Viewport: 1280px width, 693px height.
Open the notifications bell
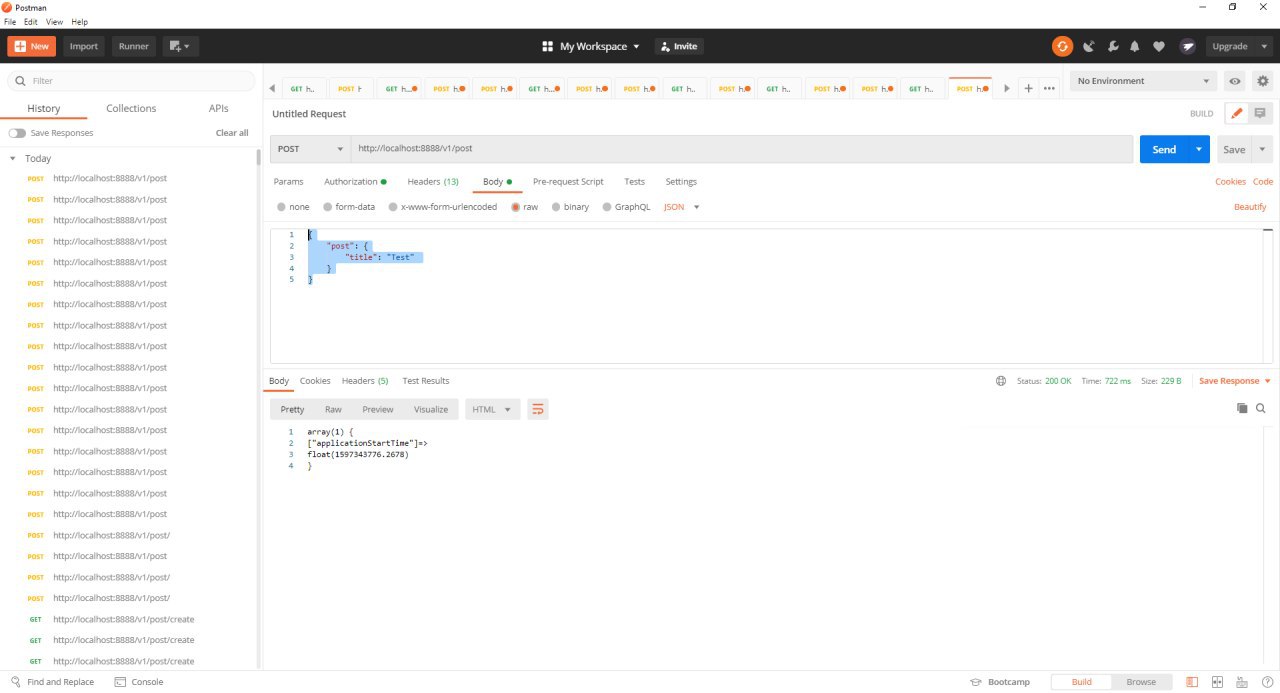(x=1135, y=46)
